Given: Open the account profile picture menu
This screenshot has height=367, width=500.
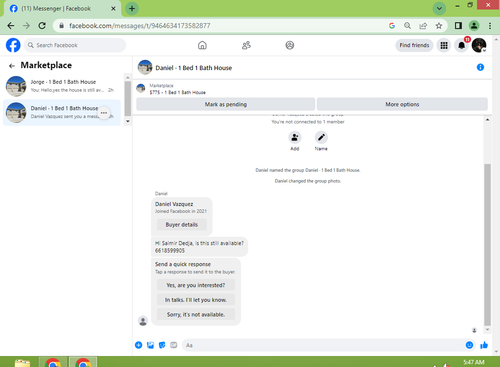Looking at the screenshot, I should (479, 45).
